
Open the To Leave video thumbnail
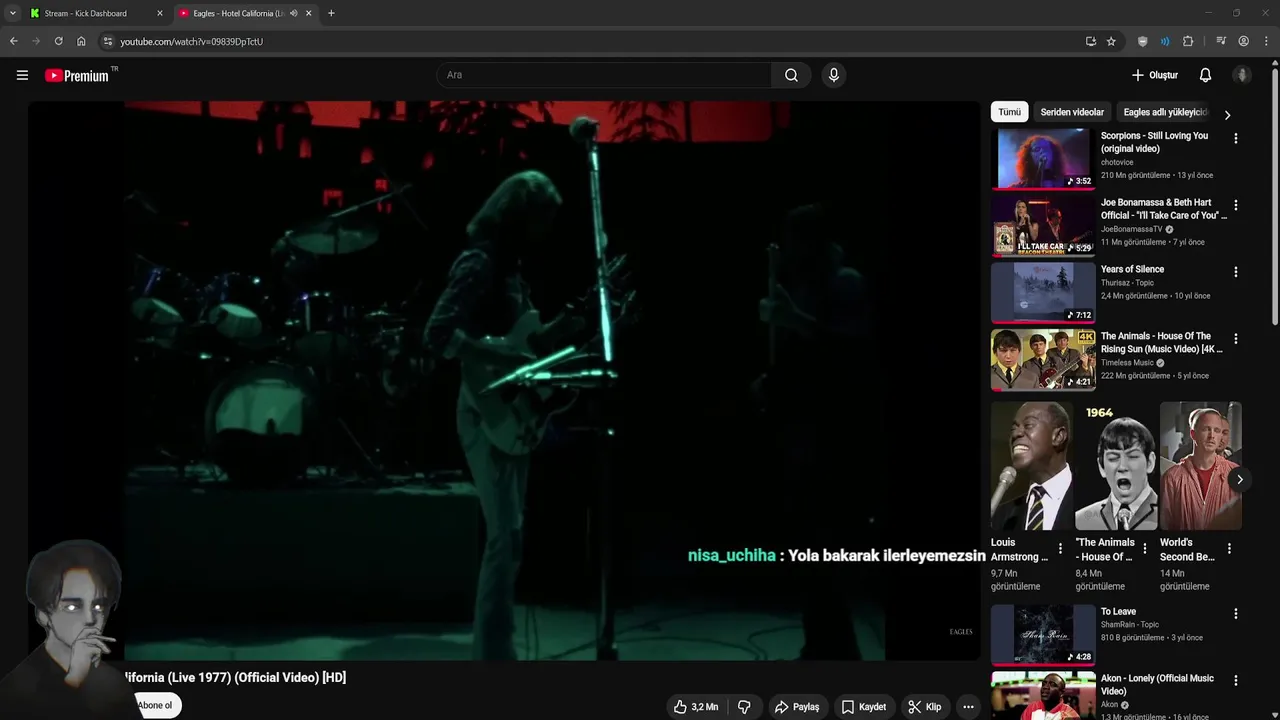(1043, 634)
